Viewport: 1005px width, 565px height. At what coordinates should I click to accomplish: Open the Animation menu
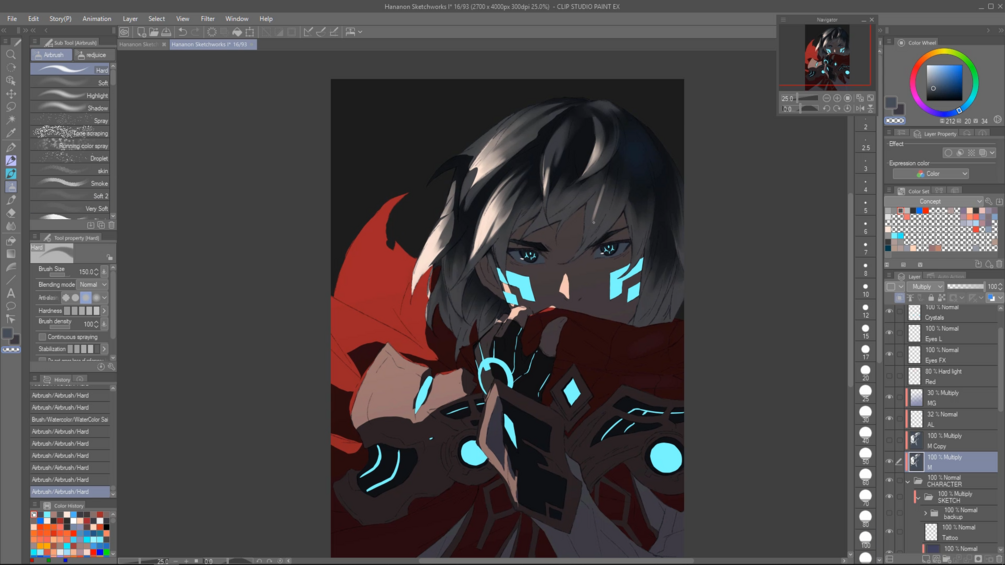[97, 19]
